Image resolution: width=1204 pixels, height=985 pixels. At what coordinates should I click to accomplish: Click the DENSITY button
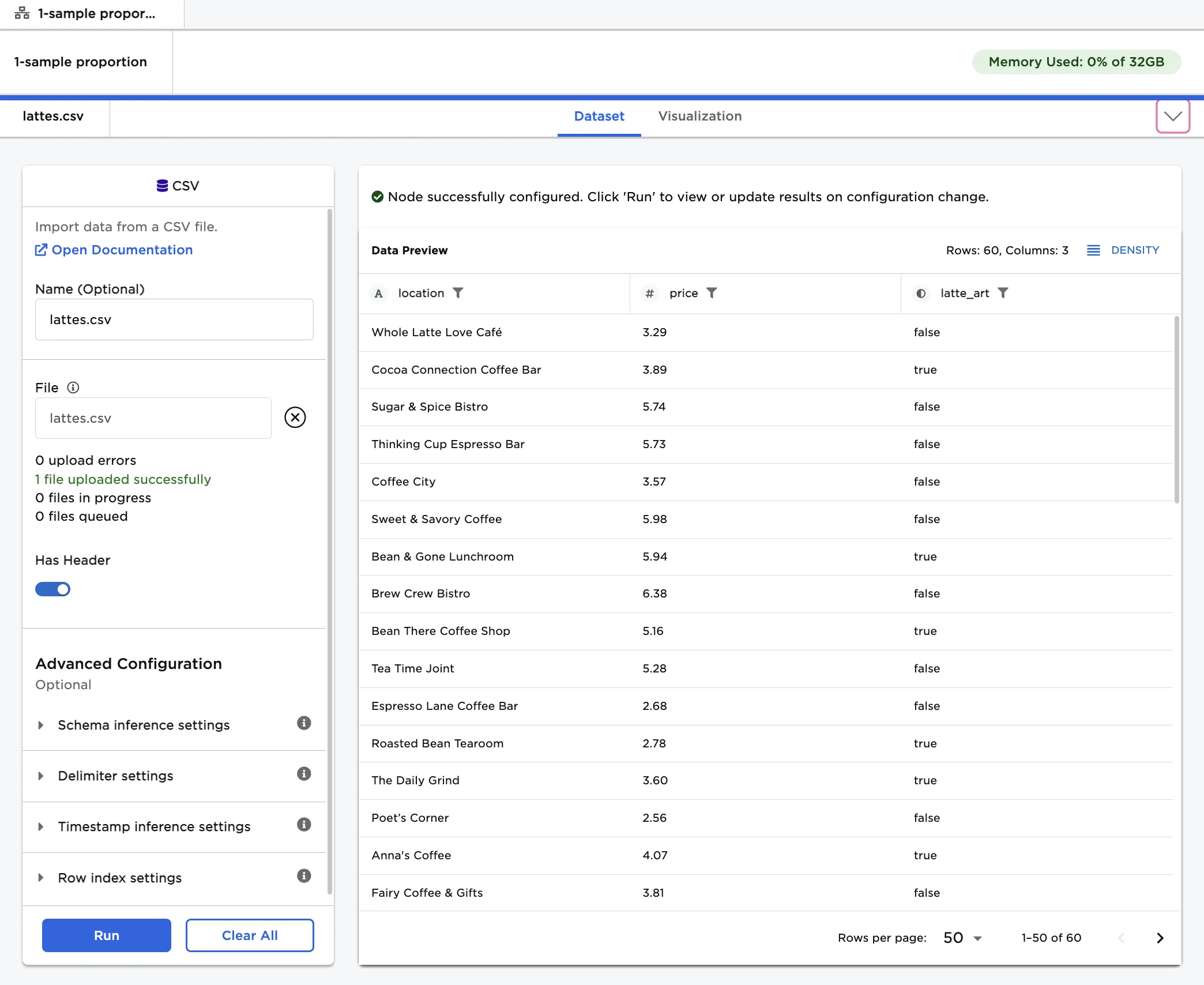[x=1123, y=250]
